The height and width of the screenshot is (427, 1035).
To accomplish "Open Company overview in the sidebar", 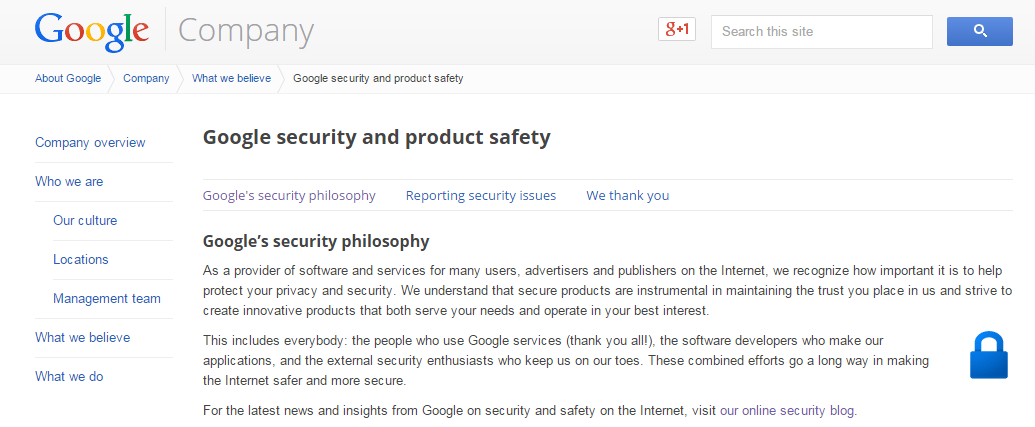I will click(90, 143).
